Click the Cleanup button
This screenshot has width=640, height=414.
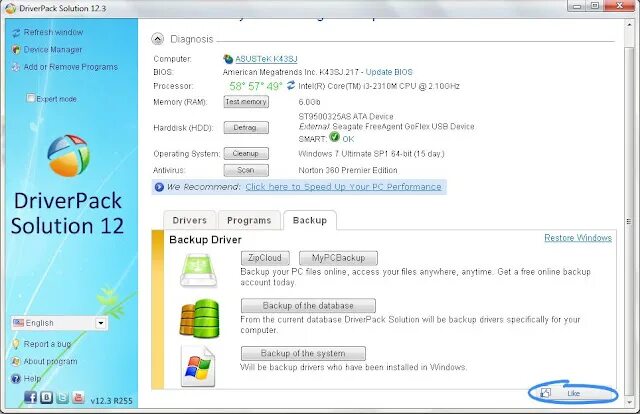pos(246,154)
